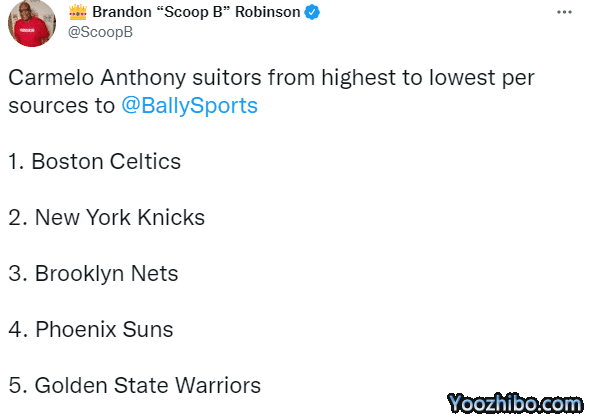Image resolution: width=590 pixels, height=419 pixels.
Task: Open the @ScoopB handle link
Action: tap(100, 32)
